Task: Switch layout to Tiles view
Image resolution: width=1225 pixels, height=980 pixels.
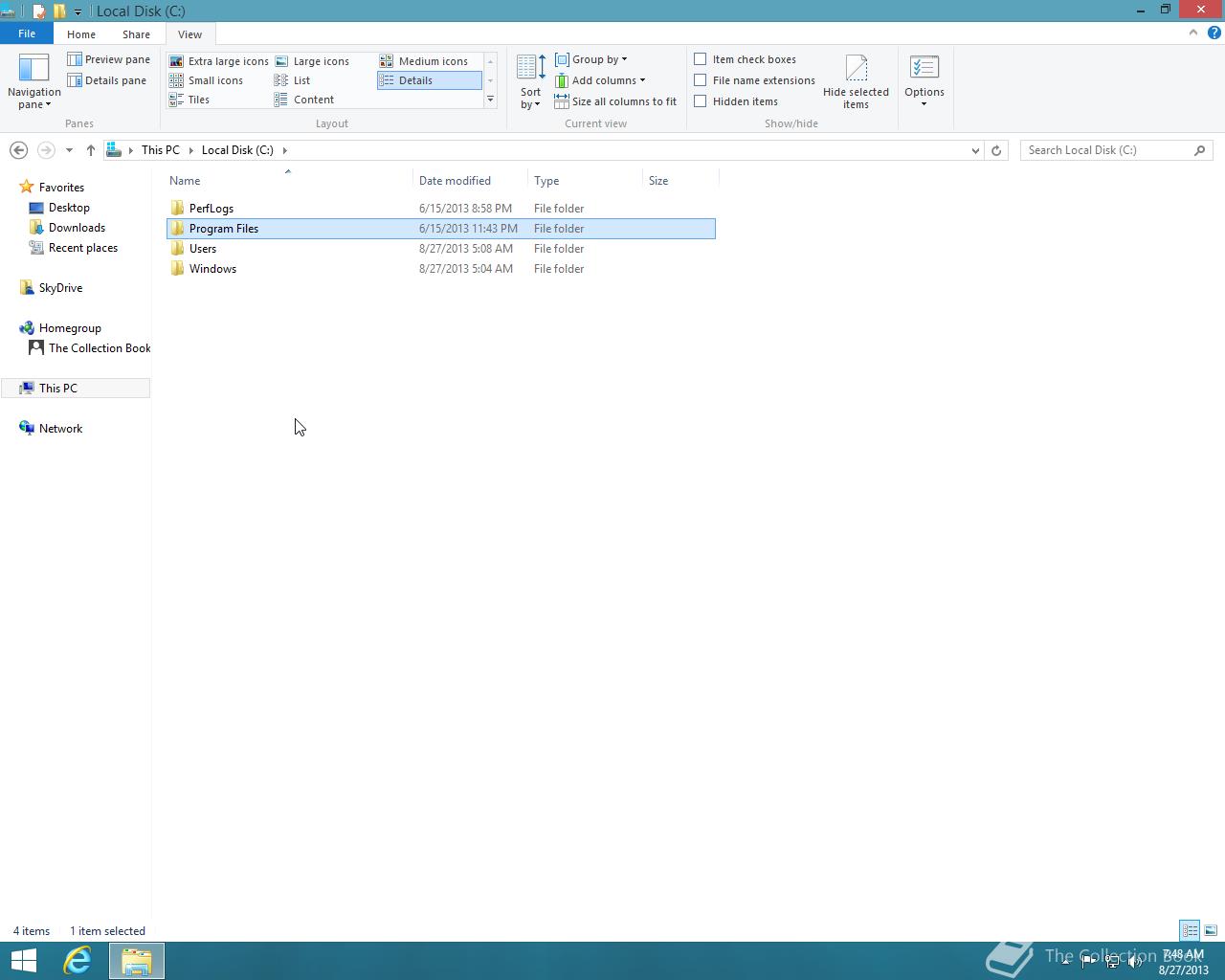Action: click(x=189, y=100)
